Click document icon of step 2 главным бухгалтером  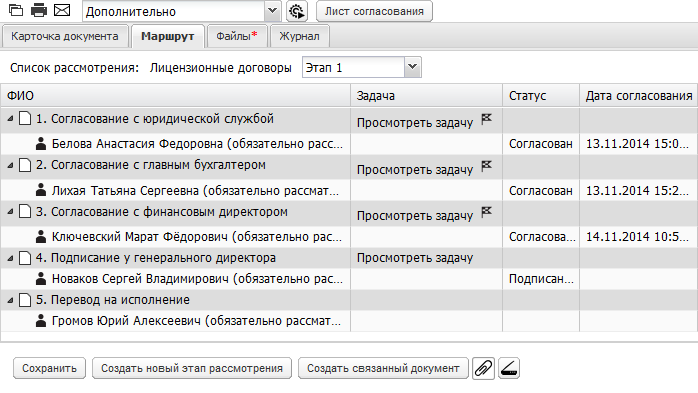[x=25, y=165]
